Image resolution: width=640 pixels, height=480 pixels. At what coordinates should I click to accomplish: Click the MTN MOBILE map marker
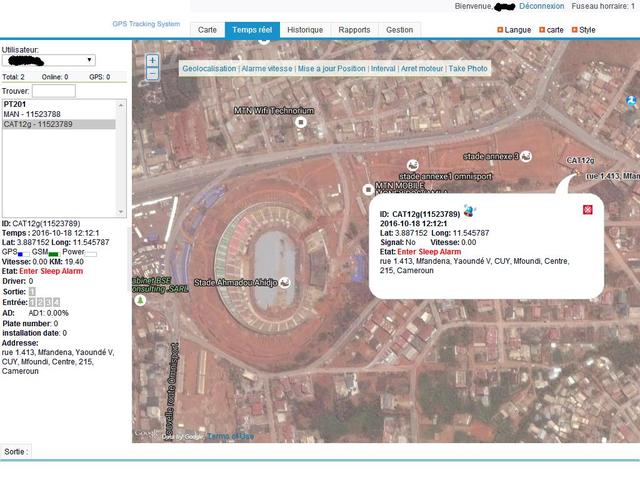pos(368,189)
